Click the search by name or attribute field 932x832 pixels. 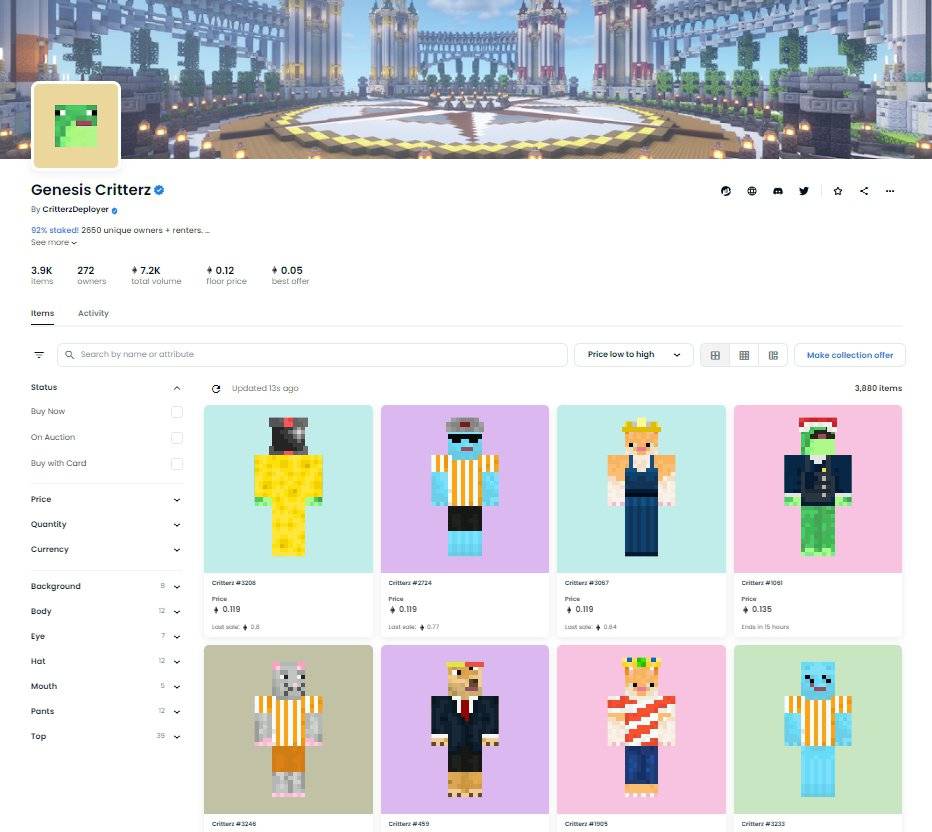click(312, 355)
